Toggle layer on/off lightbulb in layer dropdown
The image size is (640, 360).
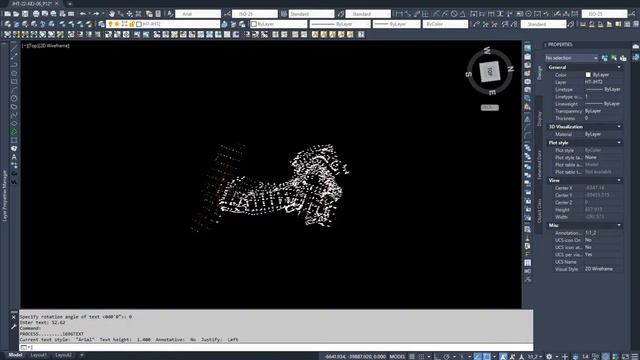click(x=110, y=24)
